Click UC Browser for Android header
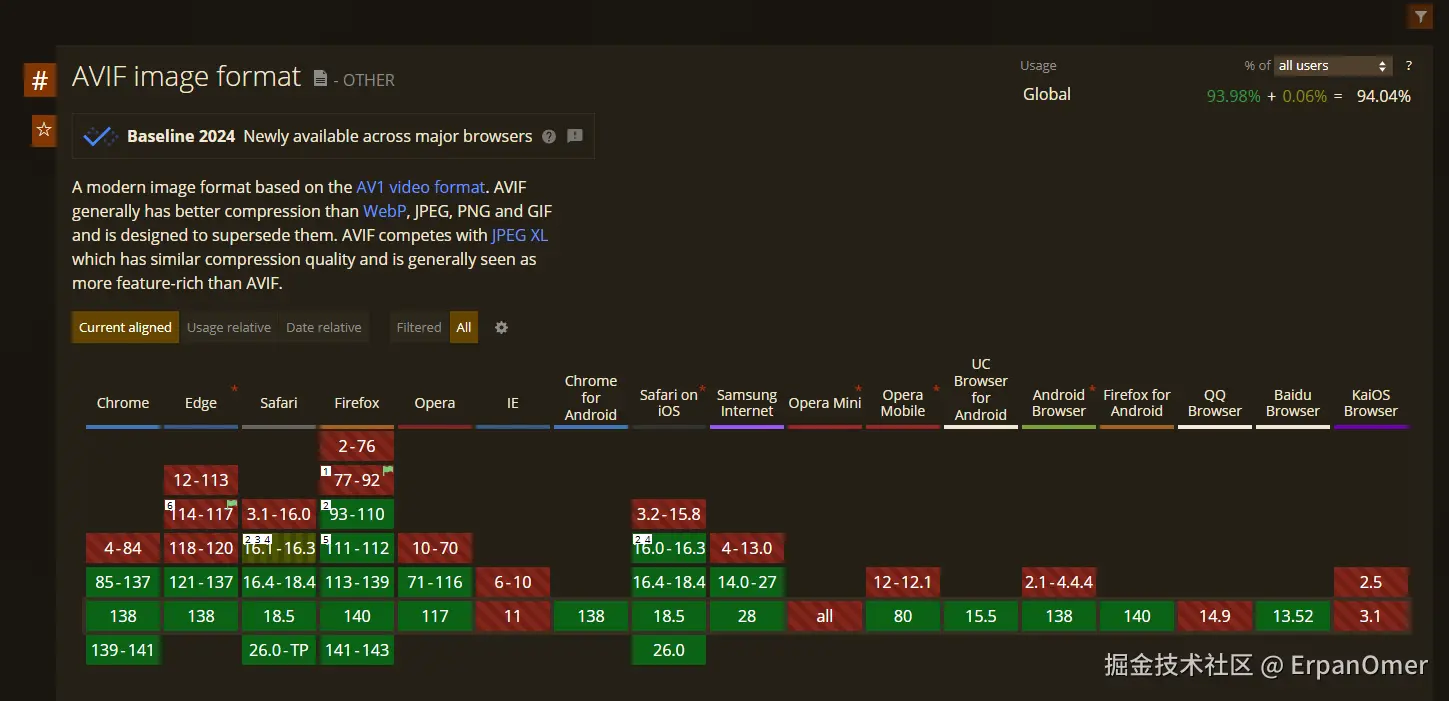Image resolution: width=1449 pixels, height=701 pixels. [981, 390]
